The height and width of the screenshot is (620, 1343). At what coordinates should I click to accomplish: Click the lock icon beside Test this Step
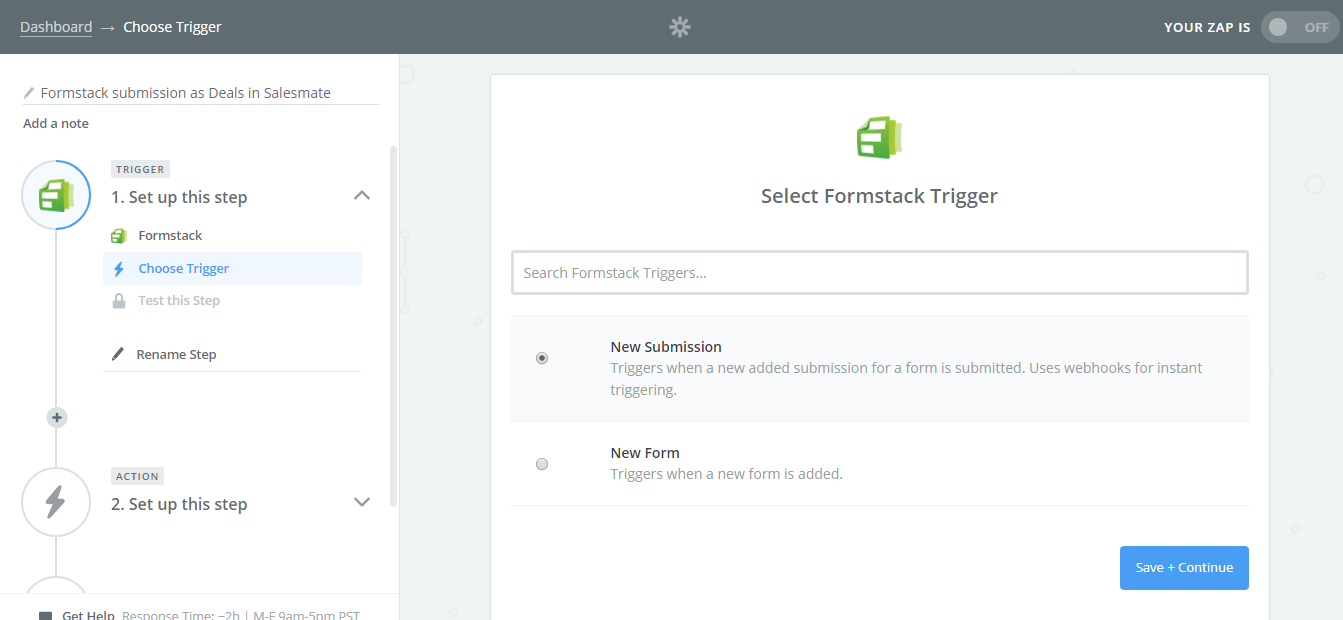(119, 301)
